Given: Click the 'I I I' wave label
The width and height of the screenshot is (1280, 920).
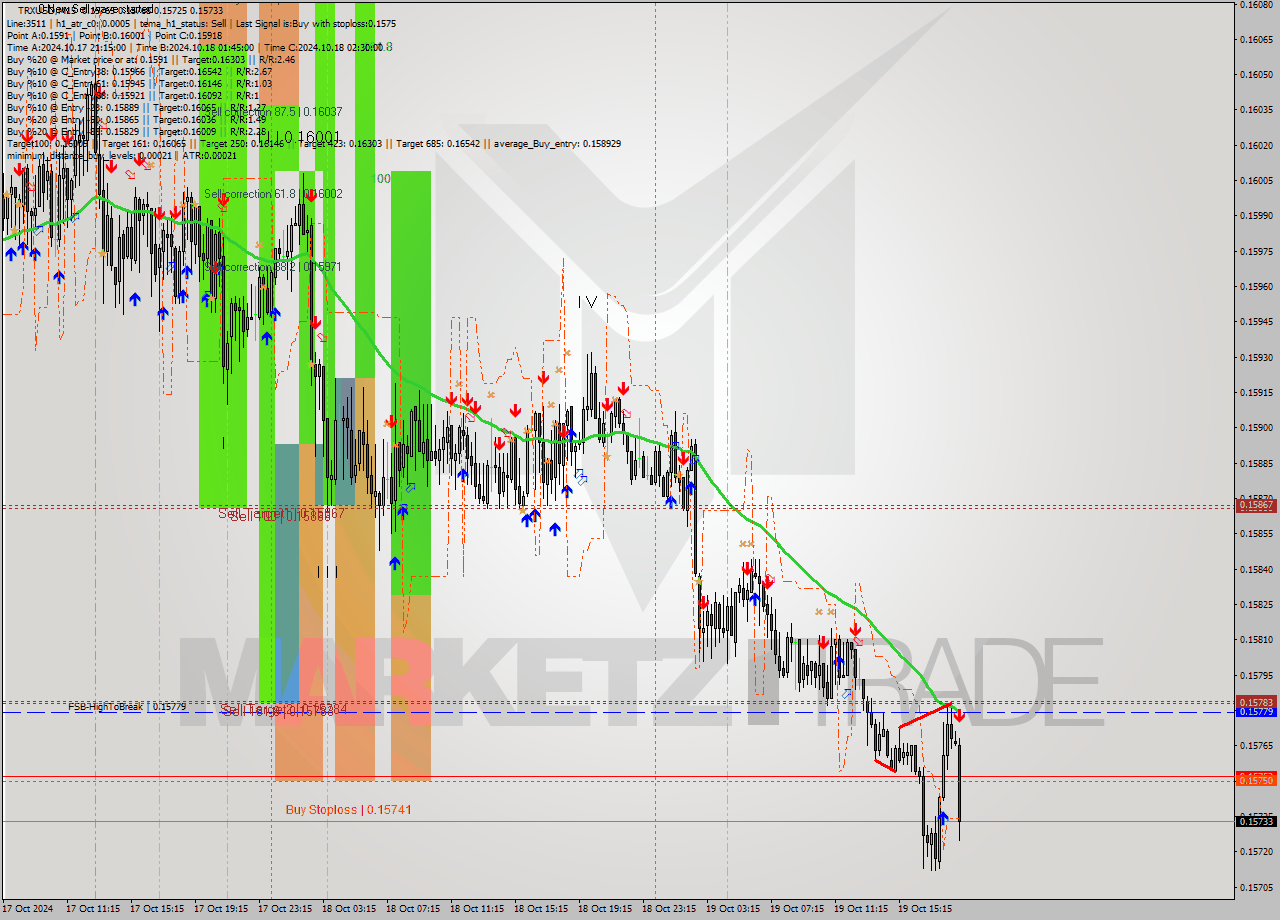Looking at the screenshot, I should [327, 571].
